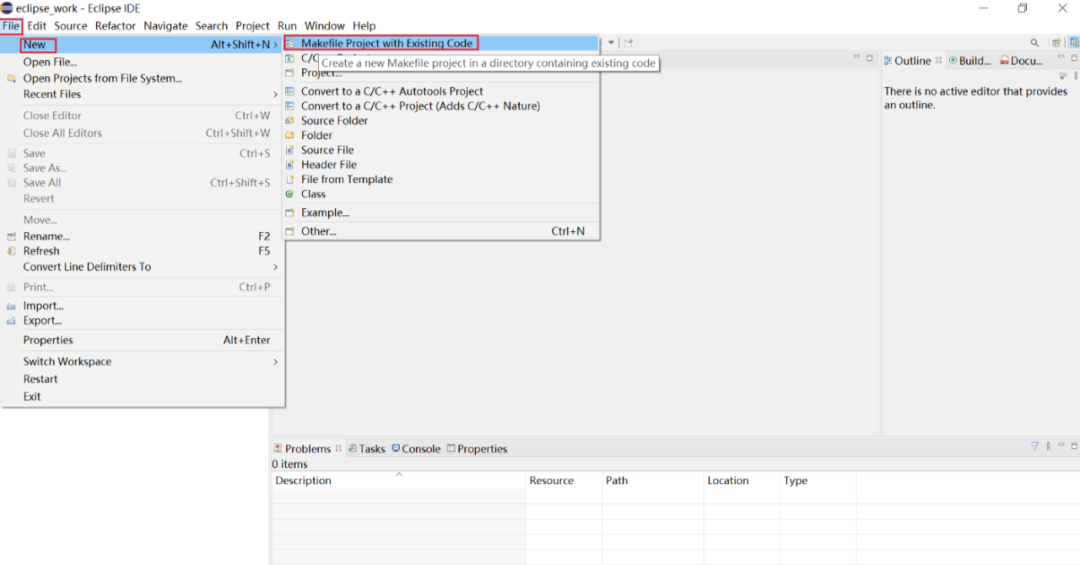Maximize the Outline panel
Screen dimensions: 1080x565
(1074, 58)
